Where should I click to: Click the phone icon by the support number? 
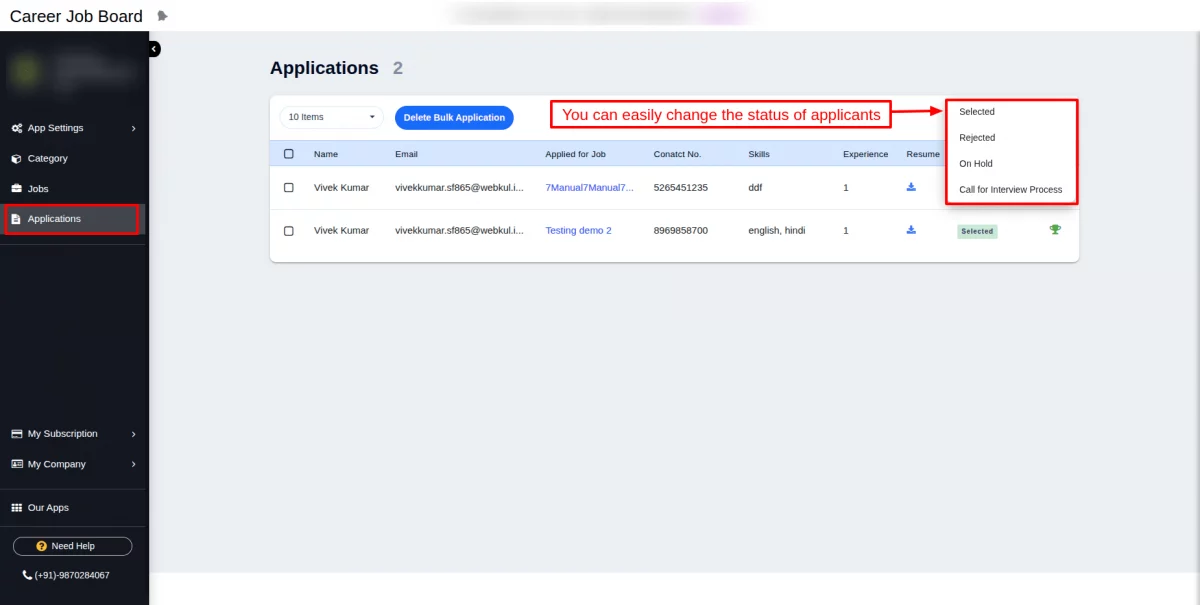27,575
